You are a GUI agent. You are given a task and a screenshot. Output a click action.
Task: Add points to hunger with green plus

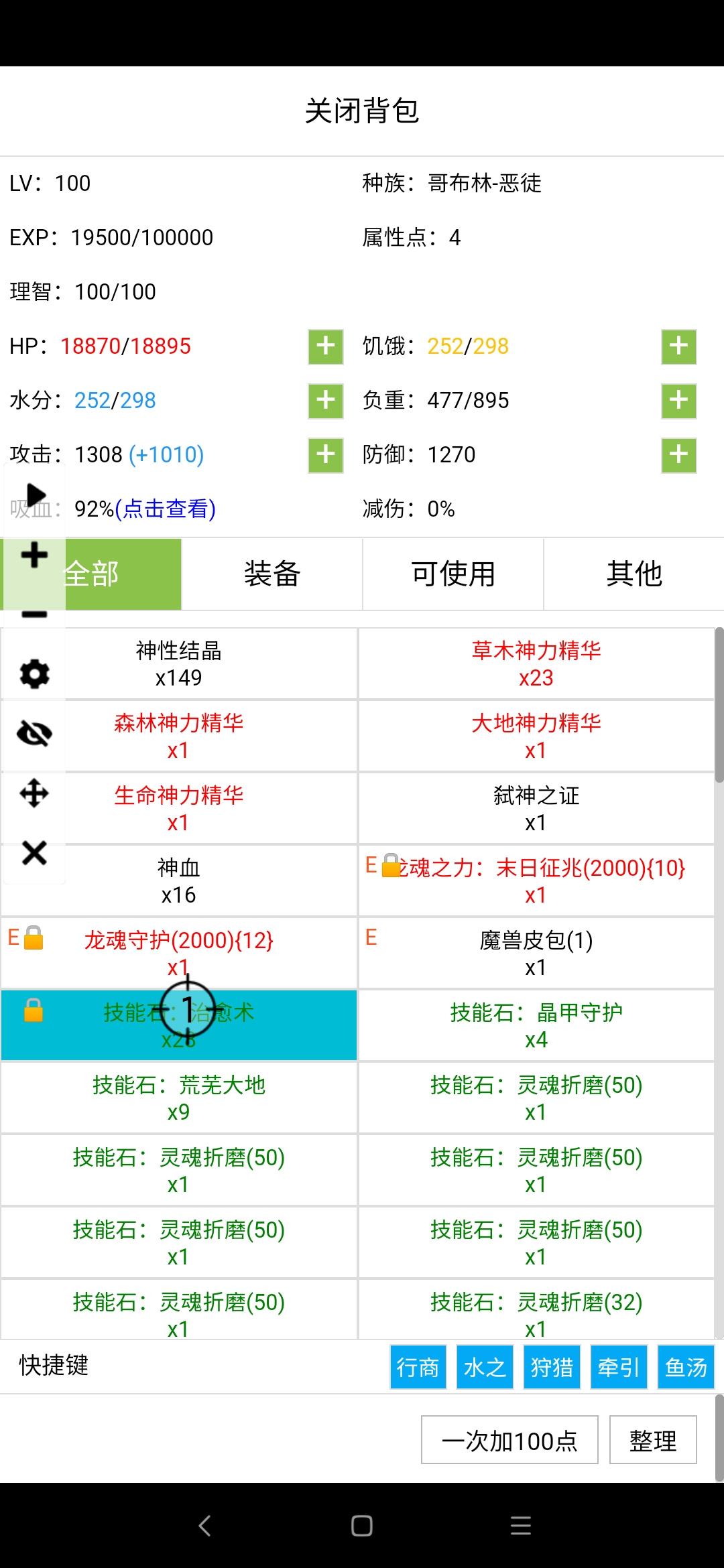(679, 346)
